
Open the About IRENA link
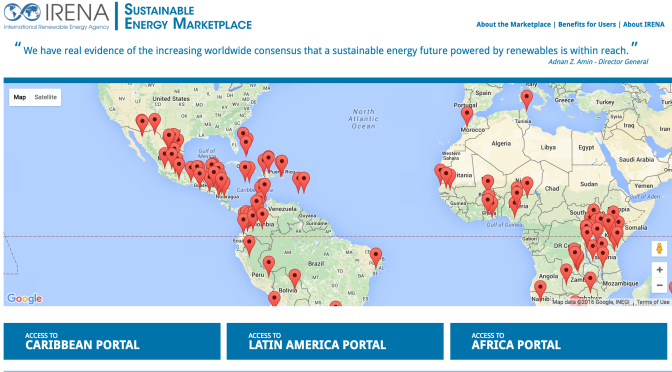click(643, 24)
